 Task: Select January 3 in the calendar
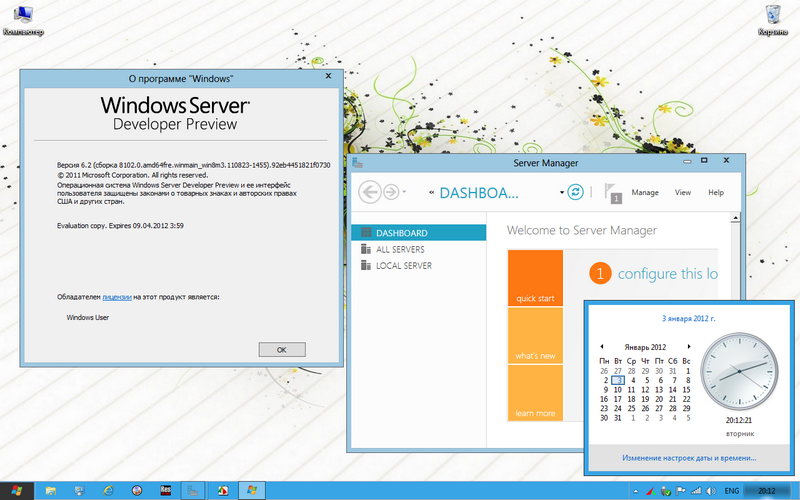[x=618, y=380]
